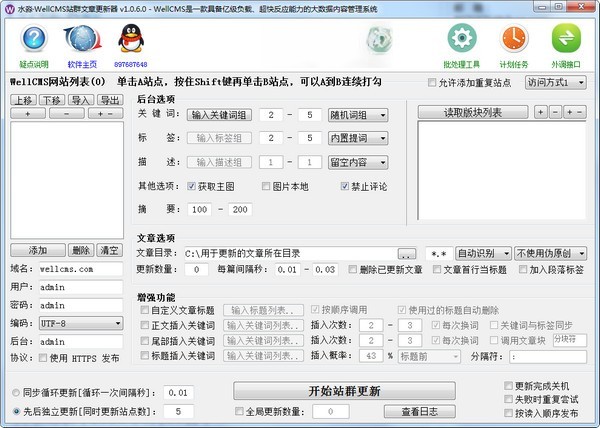This screenshot has width=600, height=428.
Task: Open the 内置提词 tag dropdown
Action: pyautogui.click(x=358, y=138)
